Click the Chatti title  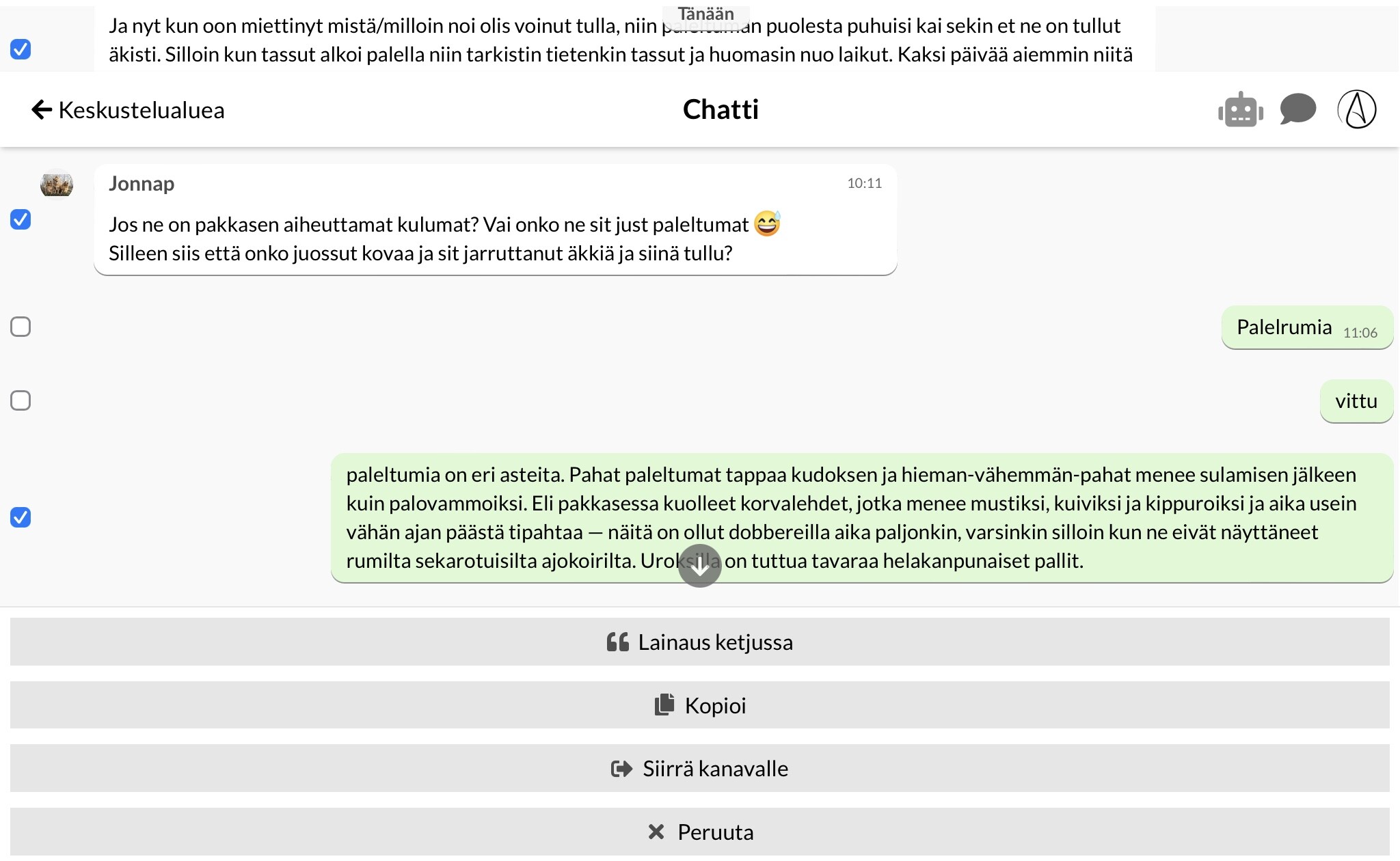click(x=721, y=109)
